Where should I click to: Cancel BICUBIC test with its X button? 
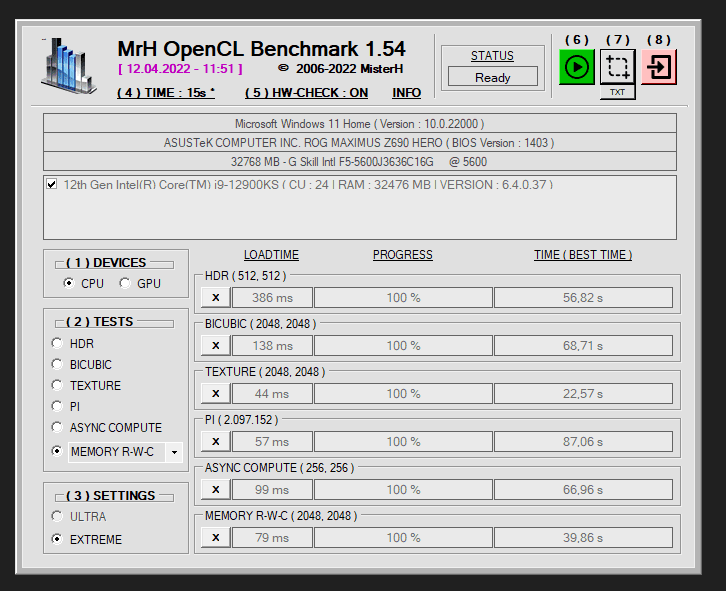pyautogui.click(x=216, y=346)
